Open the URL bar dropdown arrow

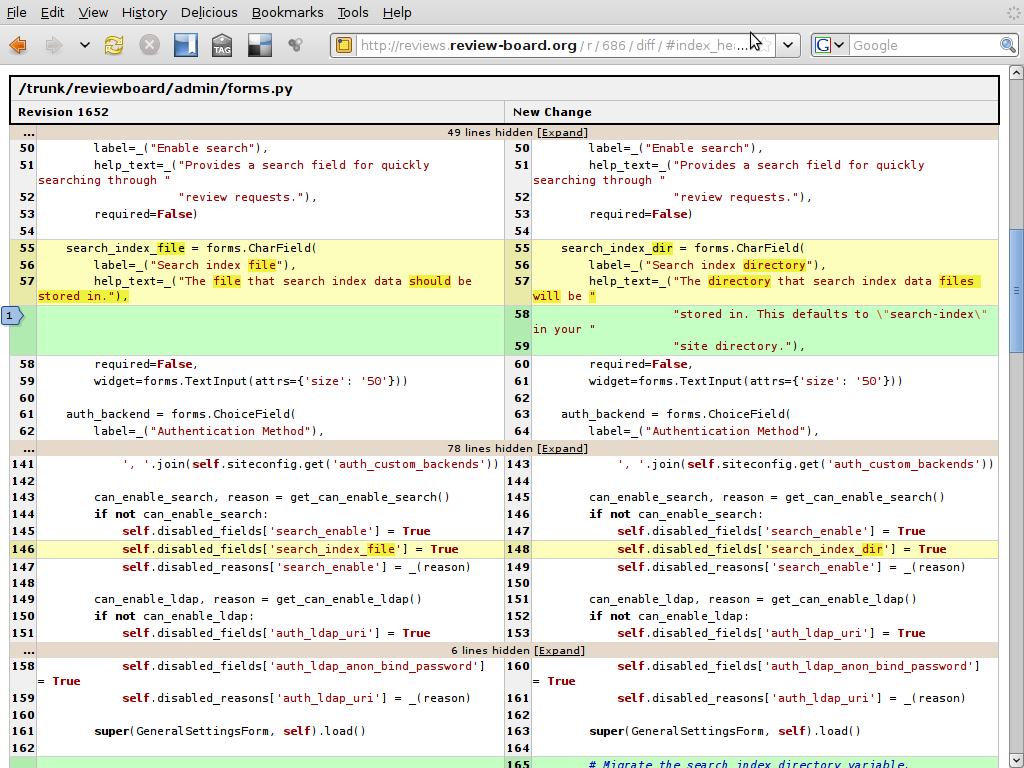[788, 45]
